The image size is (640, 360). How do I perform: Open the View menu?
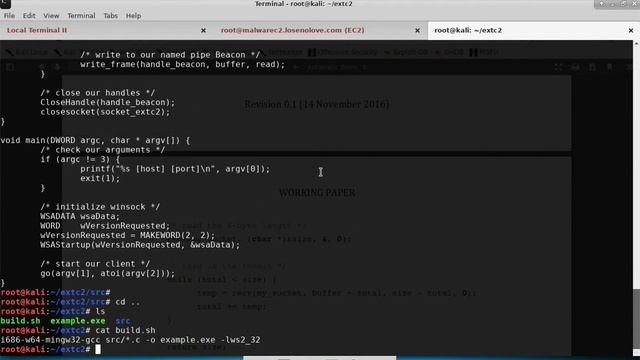pyautogui.click(x=51, y=16)
